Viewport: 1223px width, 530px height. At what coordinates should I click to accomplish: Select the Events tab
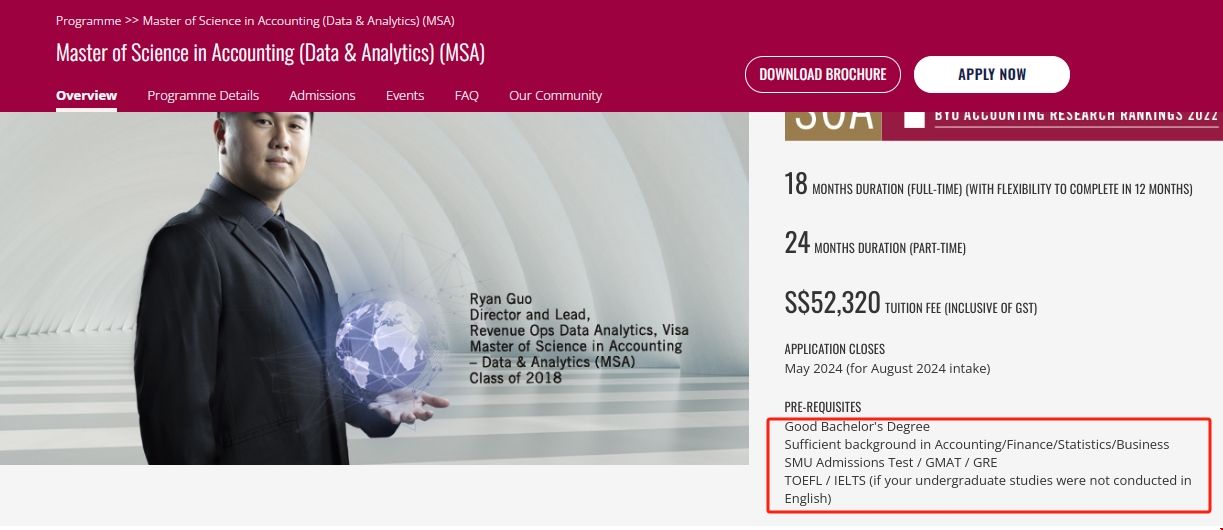[405, 96]
